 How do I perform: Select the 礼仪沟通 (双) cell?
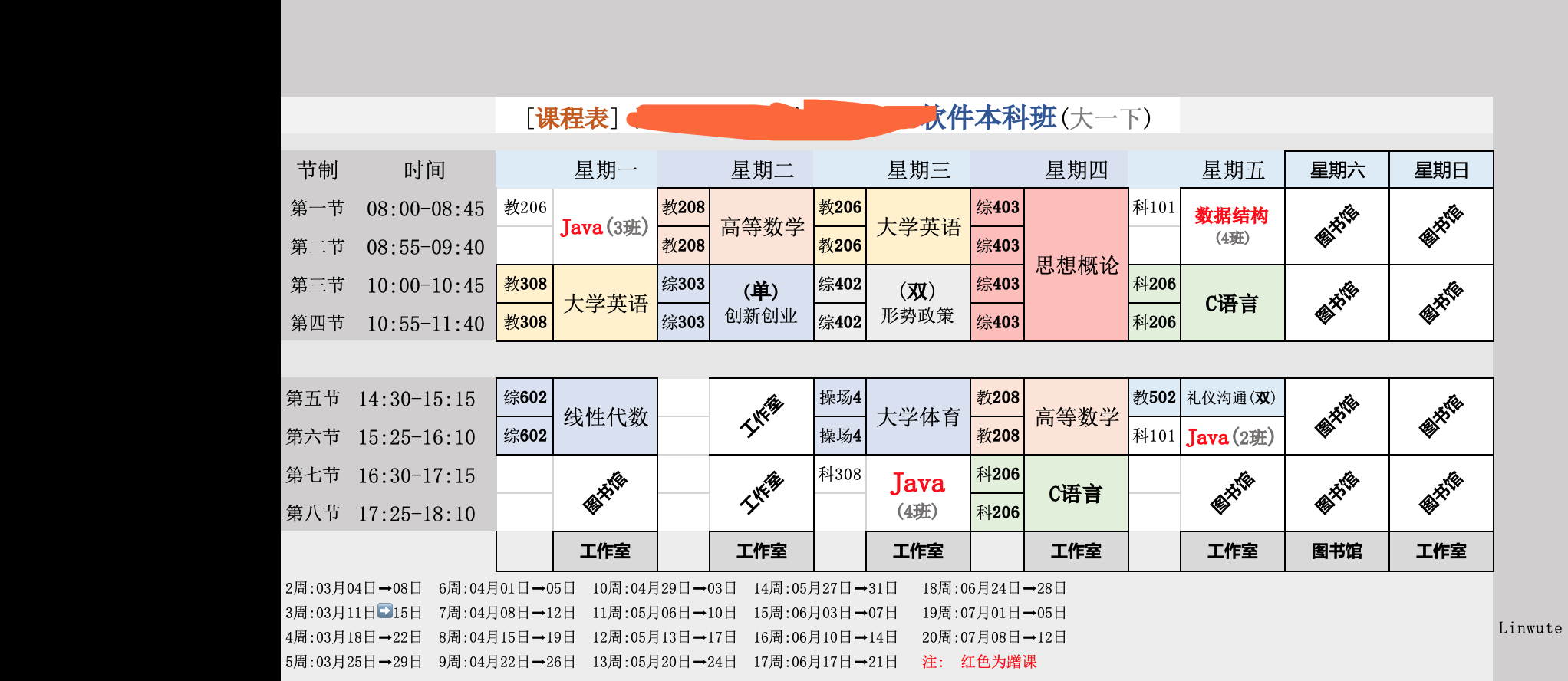[x=1231, y=398]
